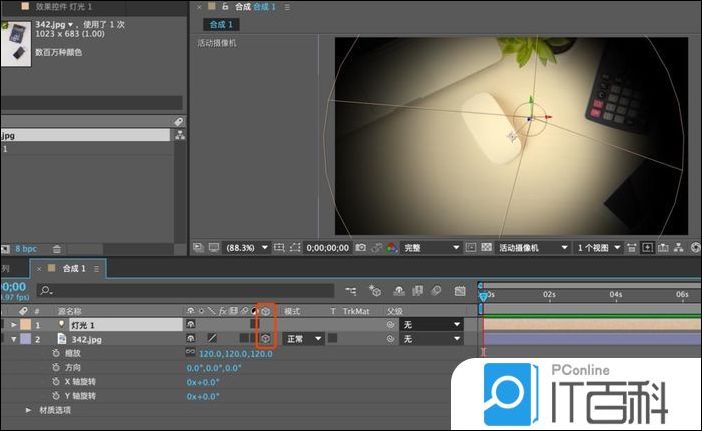This screenshot has width=702, height=431.
Task: Toggle visibility eye of 灯光 1 layer
Action: [x=191, y=325]
